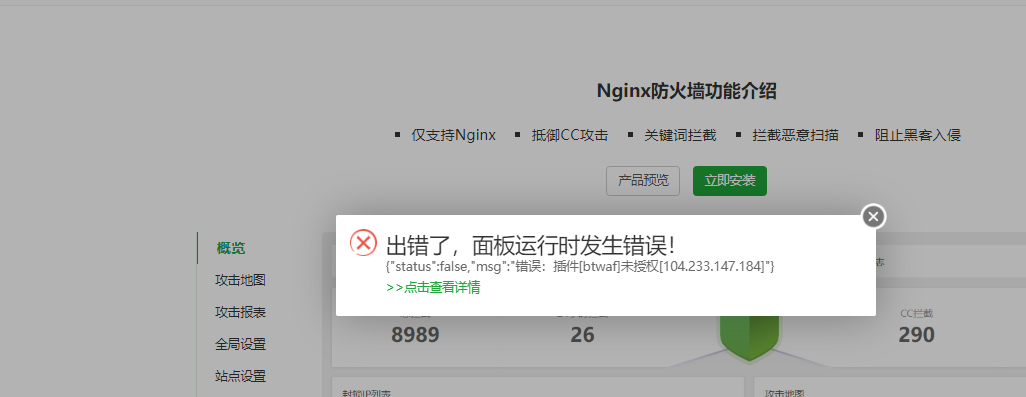The height and width of the screenshot is (397, 1026).
Task: Click the 关键词拦截 feature text
Action: coord(681,135)
